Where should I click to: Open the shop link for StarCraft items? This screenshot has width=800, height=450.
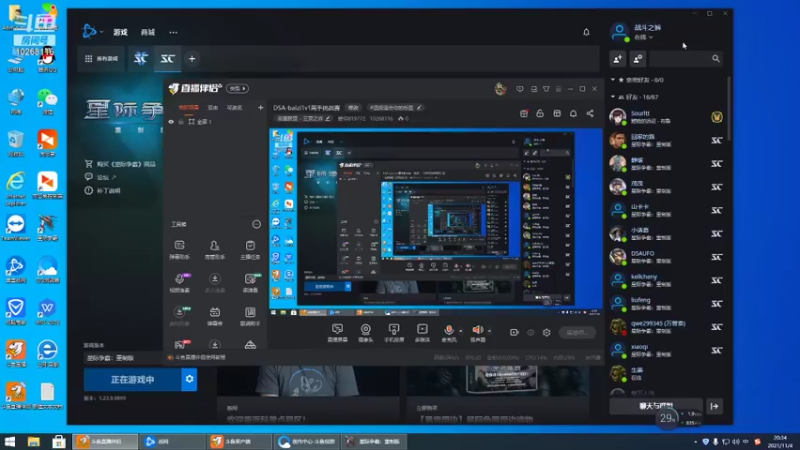pos(120,164)
